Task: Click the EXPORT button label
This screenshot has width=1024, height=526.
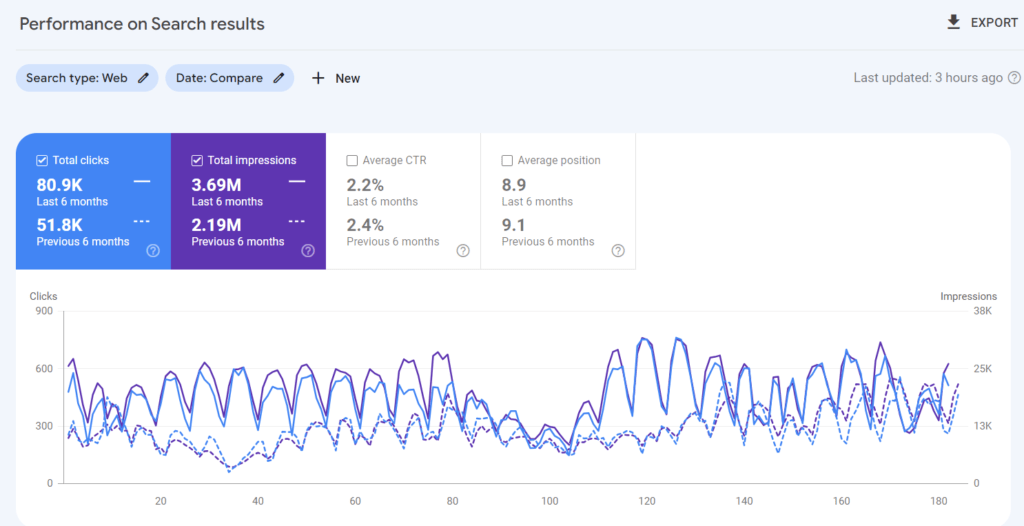Action: (x=994, y=22)
